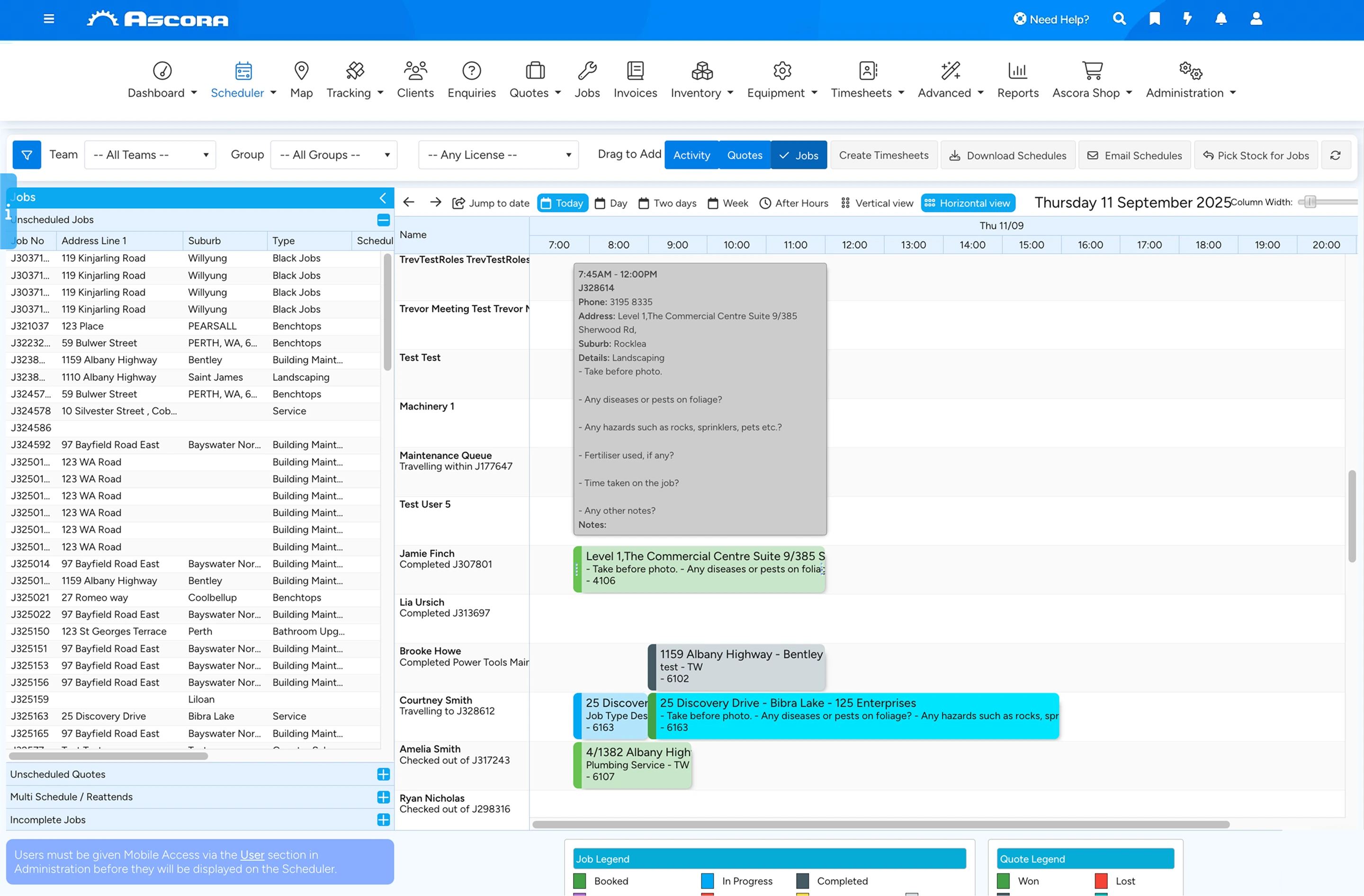Click the filter funnel icon
The height and width of the screenshot is (896, 1364).
pyautogui.click(x=27, y=155)
